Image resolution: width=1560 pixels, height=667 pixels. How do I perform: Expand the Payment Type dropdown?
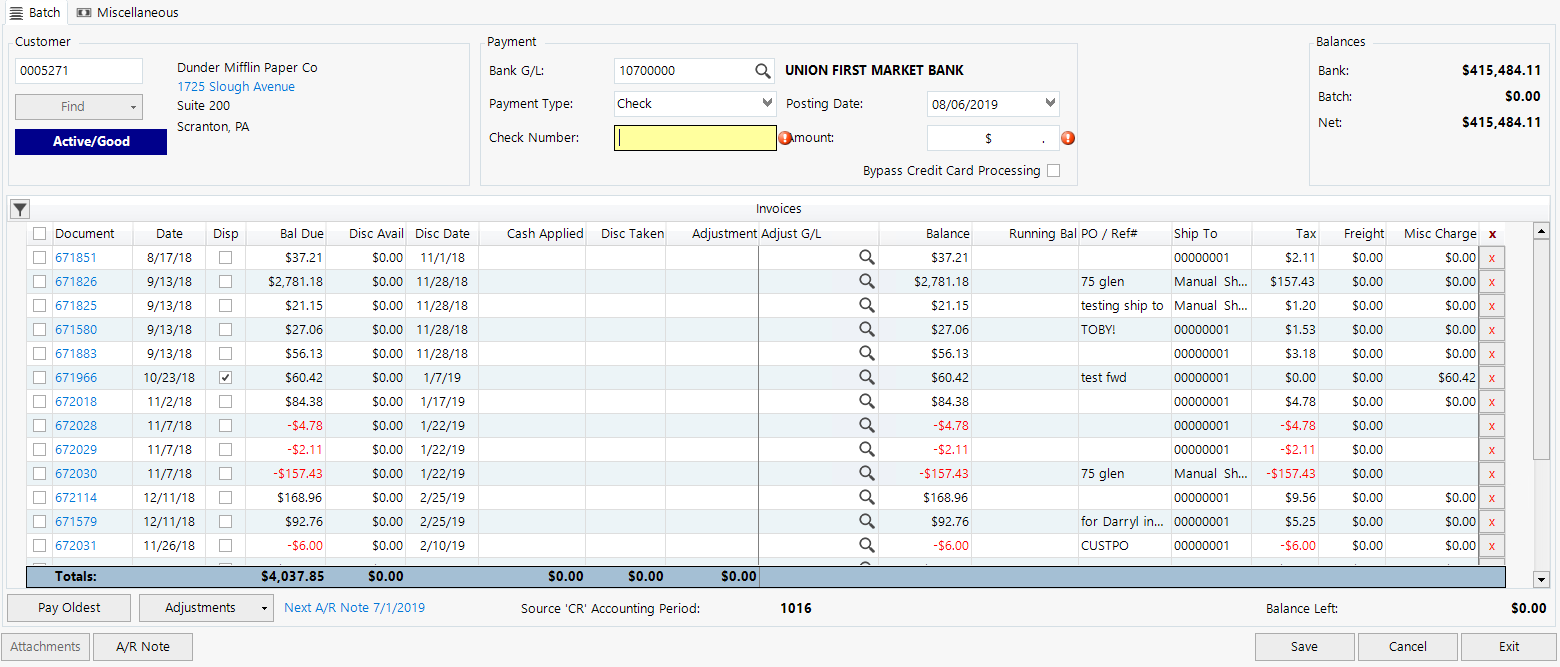pos(767,103)
